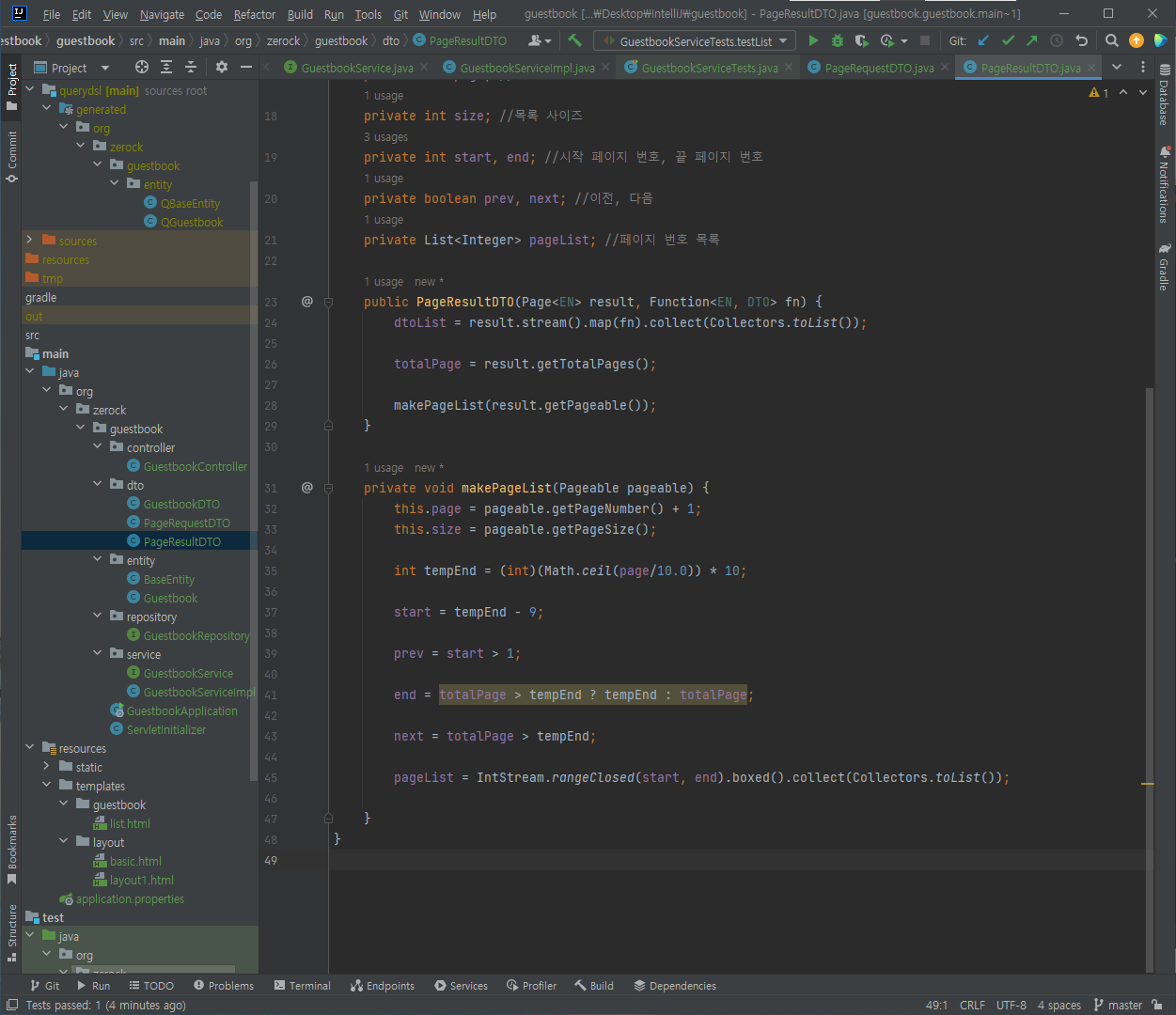Viewport: 1176px width, 1015px height.
Task: Update project with the Git blue arrow icon
Action: [983, 40]
